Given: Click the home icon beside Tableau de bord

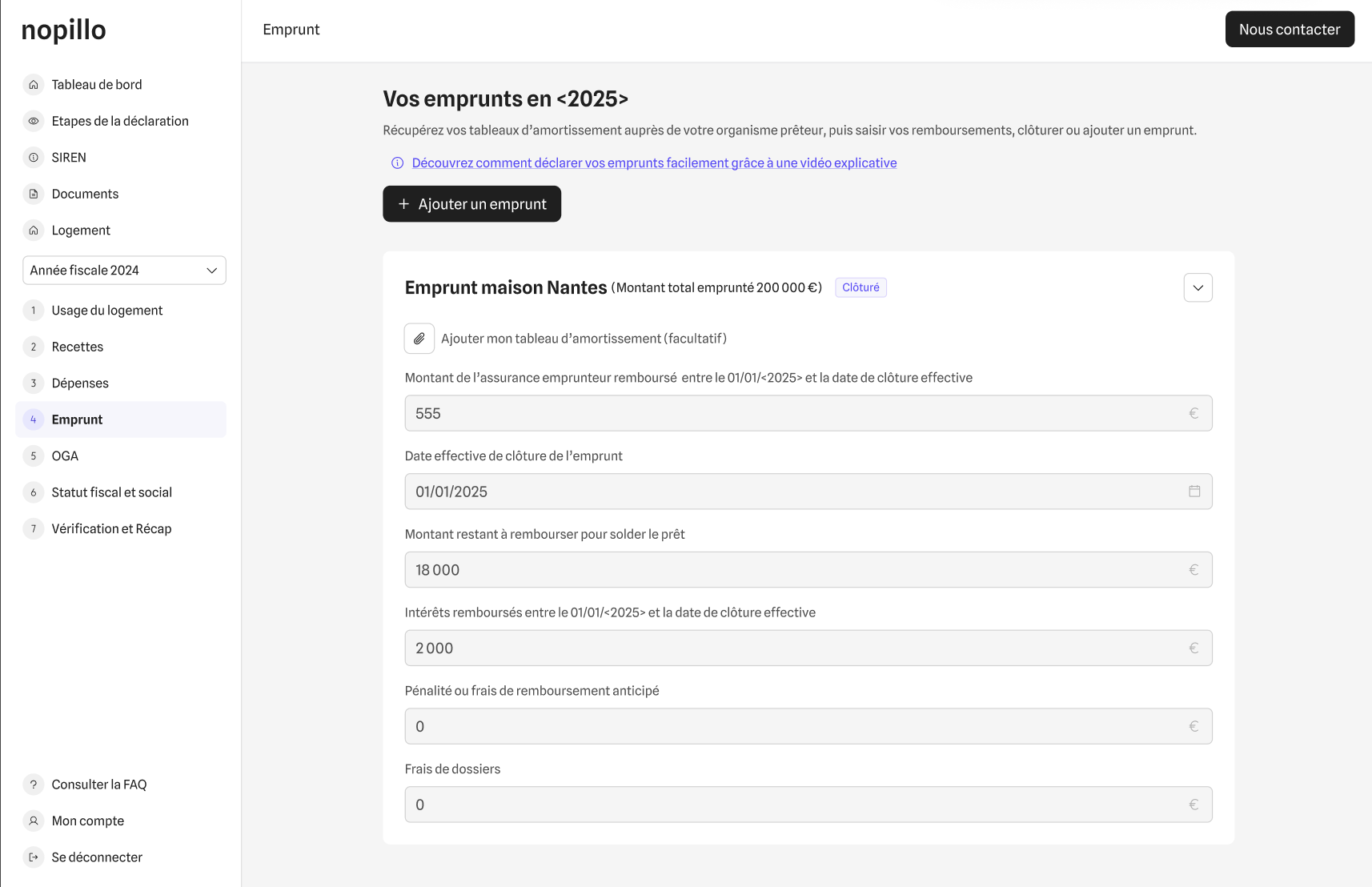Looking at the screenshot, I should (x=34, y=85).
